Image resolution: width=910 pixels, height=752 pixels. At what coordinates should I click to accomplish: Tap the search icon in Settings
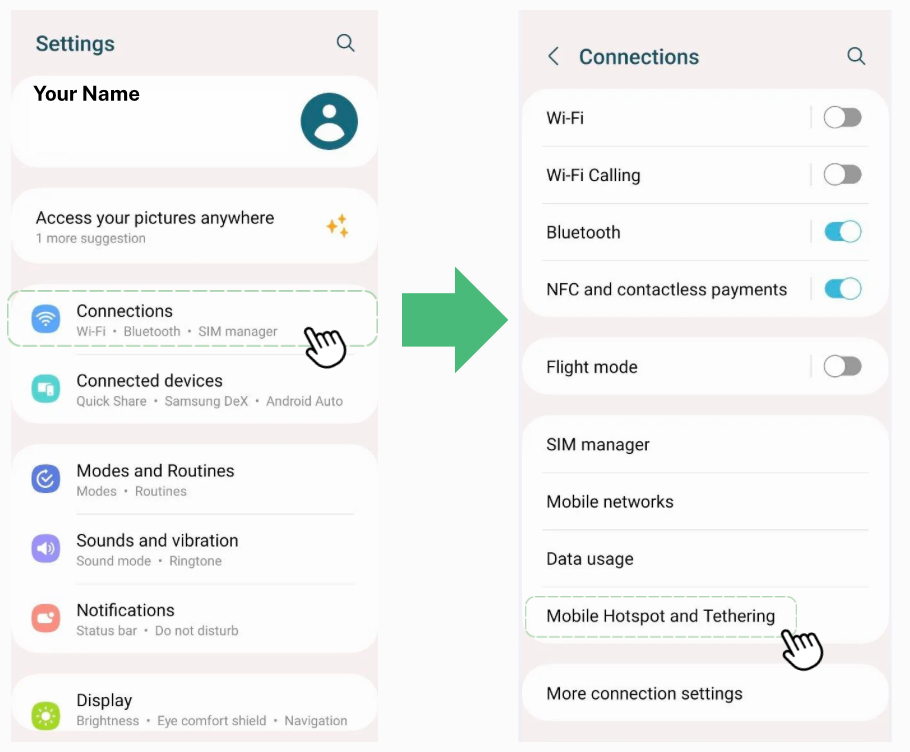click(345, 43)
